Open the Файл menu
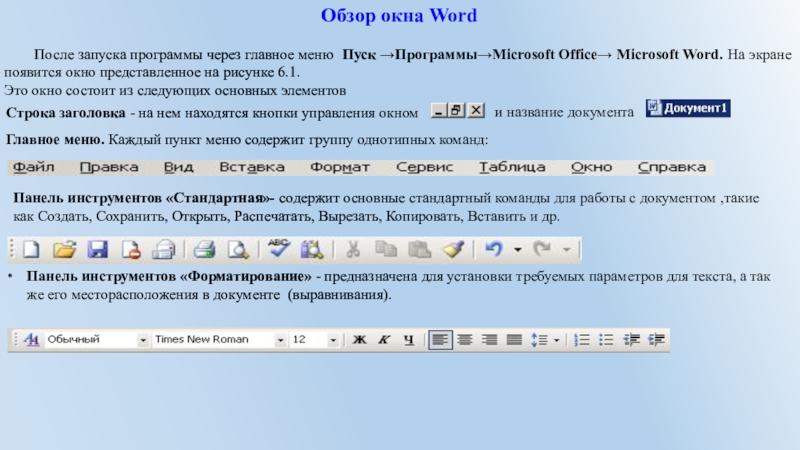The image size is (800, 450). 34,167
